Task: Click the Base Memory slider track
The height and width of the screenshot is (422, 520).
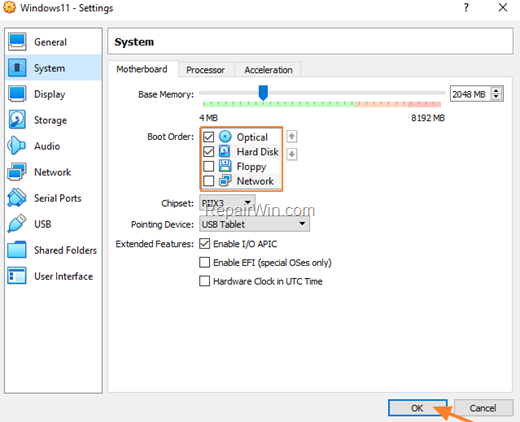Action: (322, 93)
